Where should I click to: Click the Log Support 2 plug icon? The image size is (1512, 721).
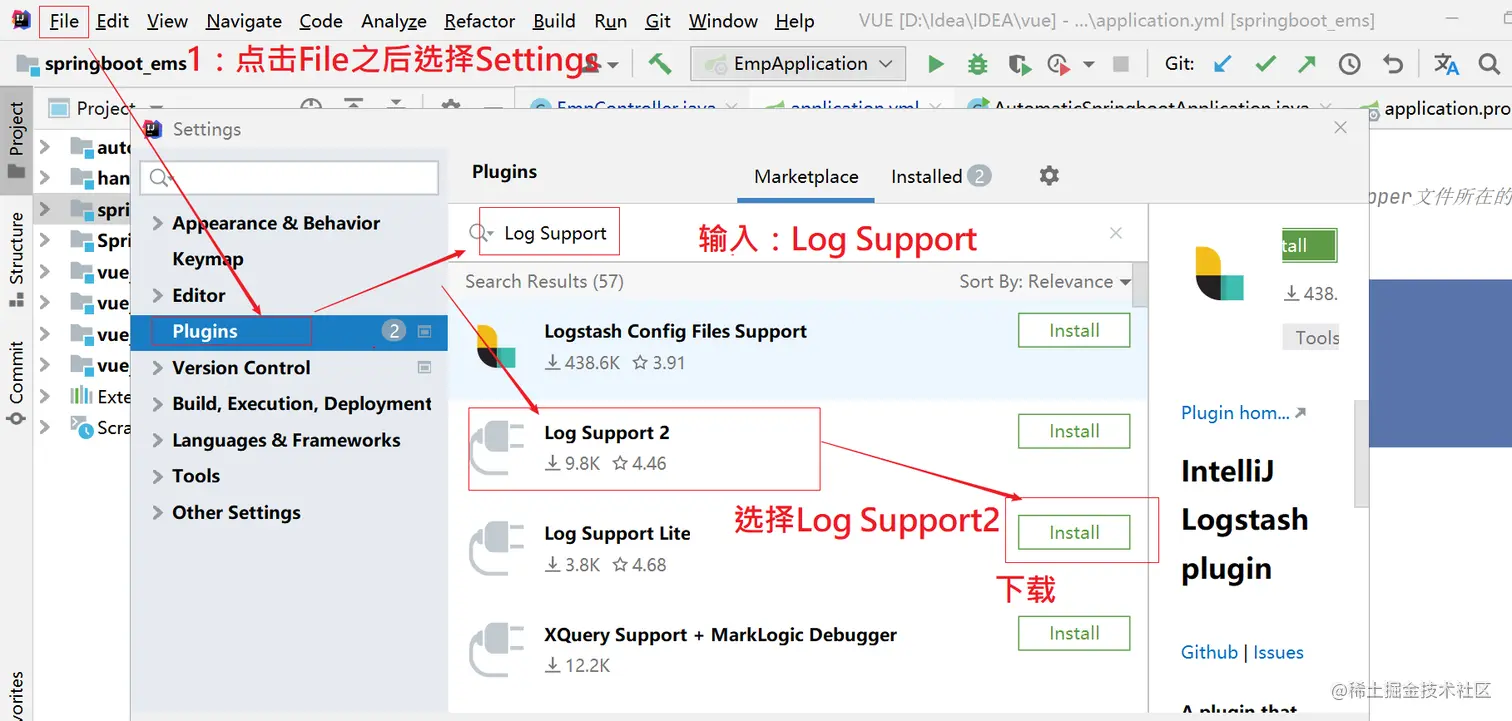pos(497,448)
